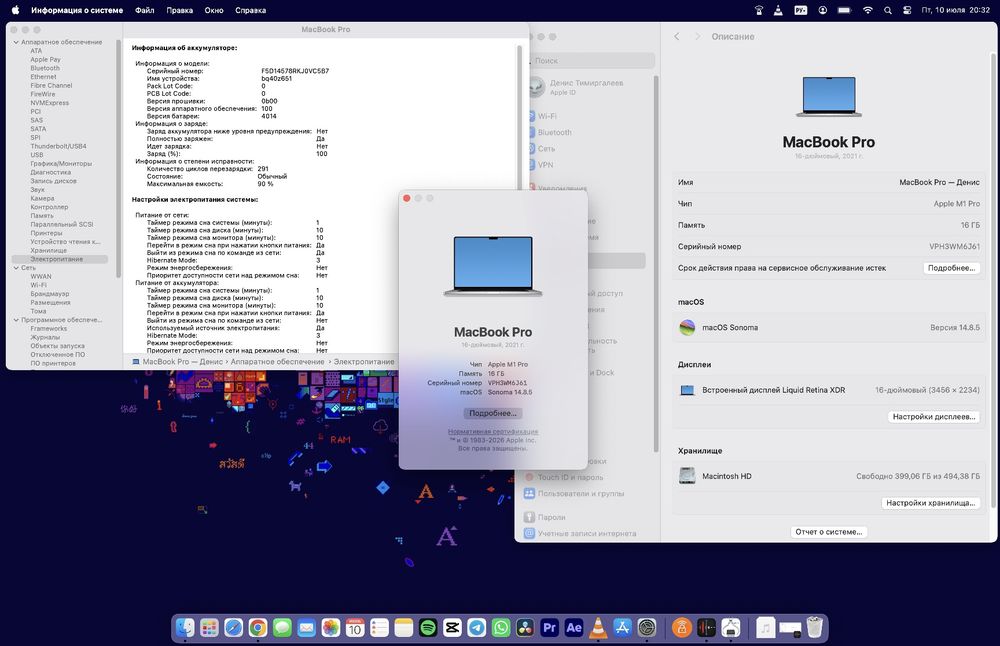
Task: Launch Safari from the Dock
Action: tap(233, 628)
